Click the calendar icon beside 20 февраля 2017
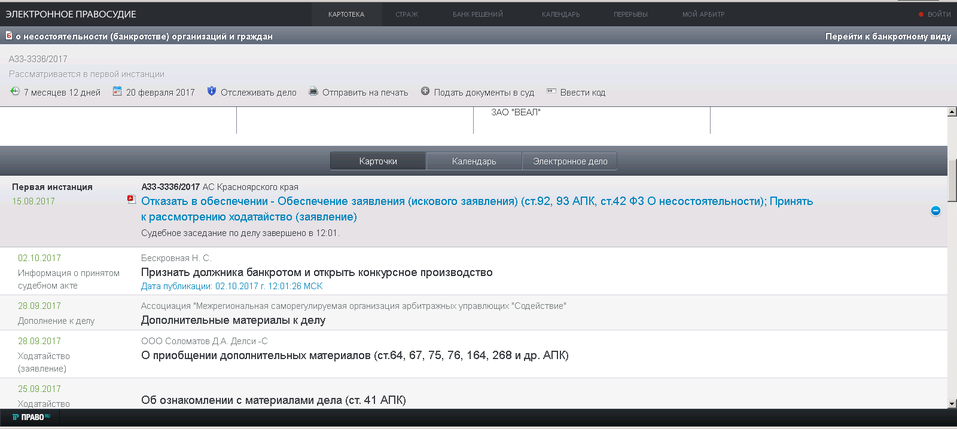Screen dimensions: 957x429 [x=118, y=92]
